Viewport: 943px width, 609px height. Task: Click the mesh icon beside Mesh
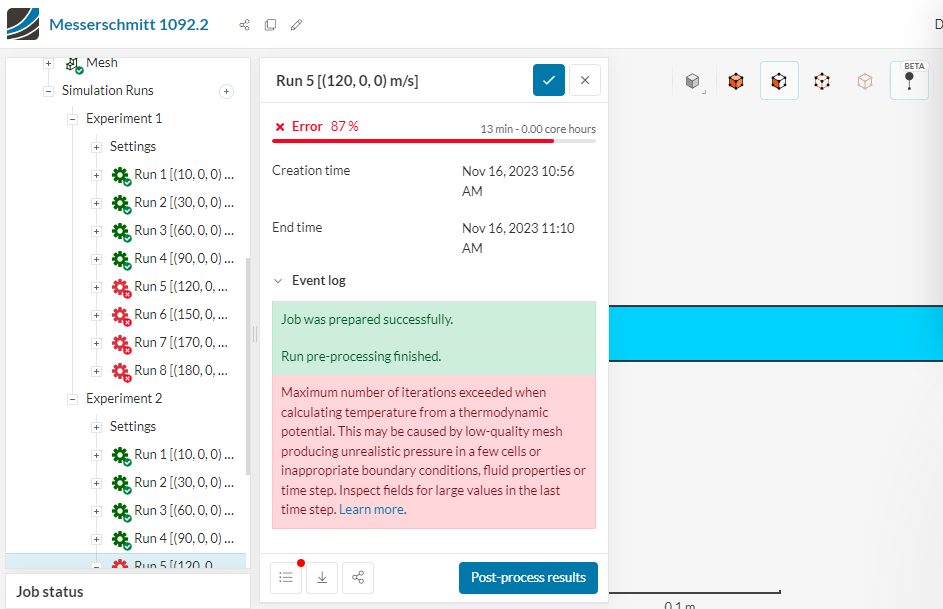coord(74,64)
